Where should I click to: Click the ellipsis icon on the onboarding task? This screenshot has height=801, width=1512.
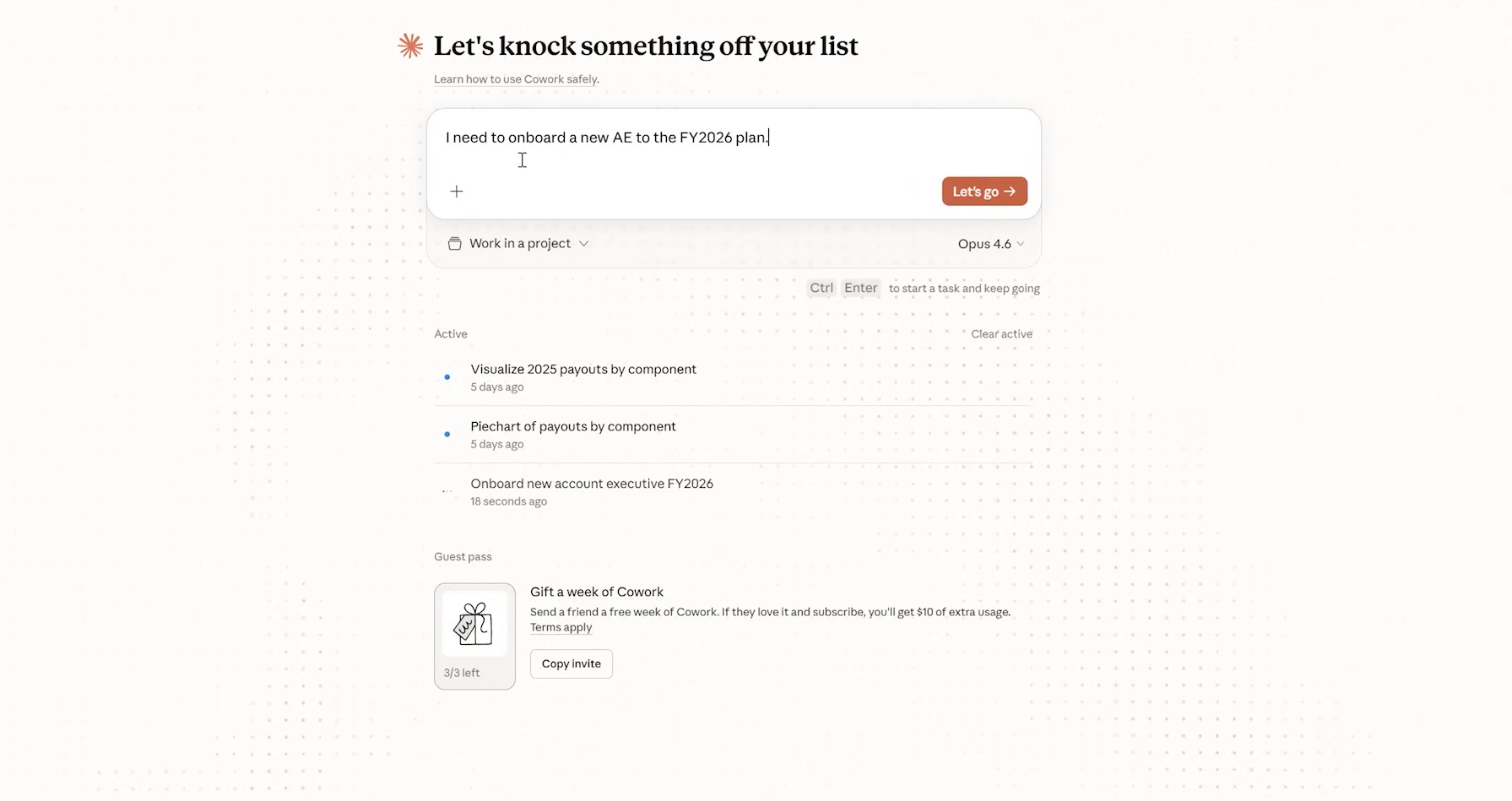pos(447,491)
